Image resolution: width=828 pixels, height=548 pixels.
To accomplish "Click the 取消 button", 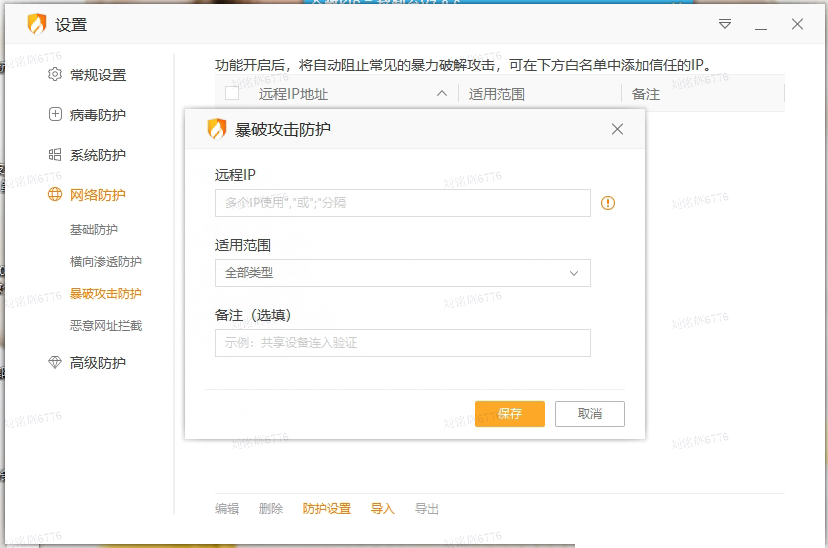I will click(590, 414).
